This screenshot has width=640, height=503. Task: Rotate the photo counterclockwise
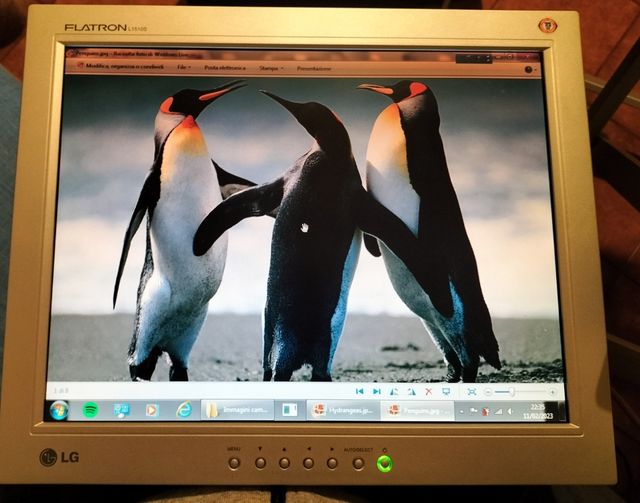click(x=394, y=392)
